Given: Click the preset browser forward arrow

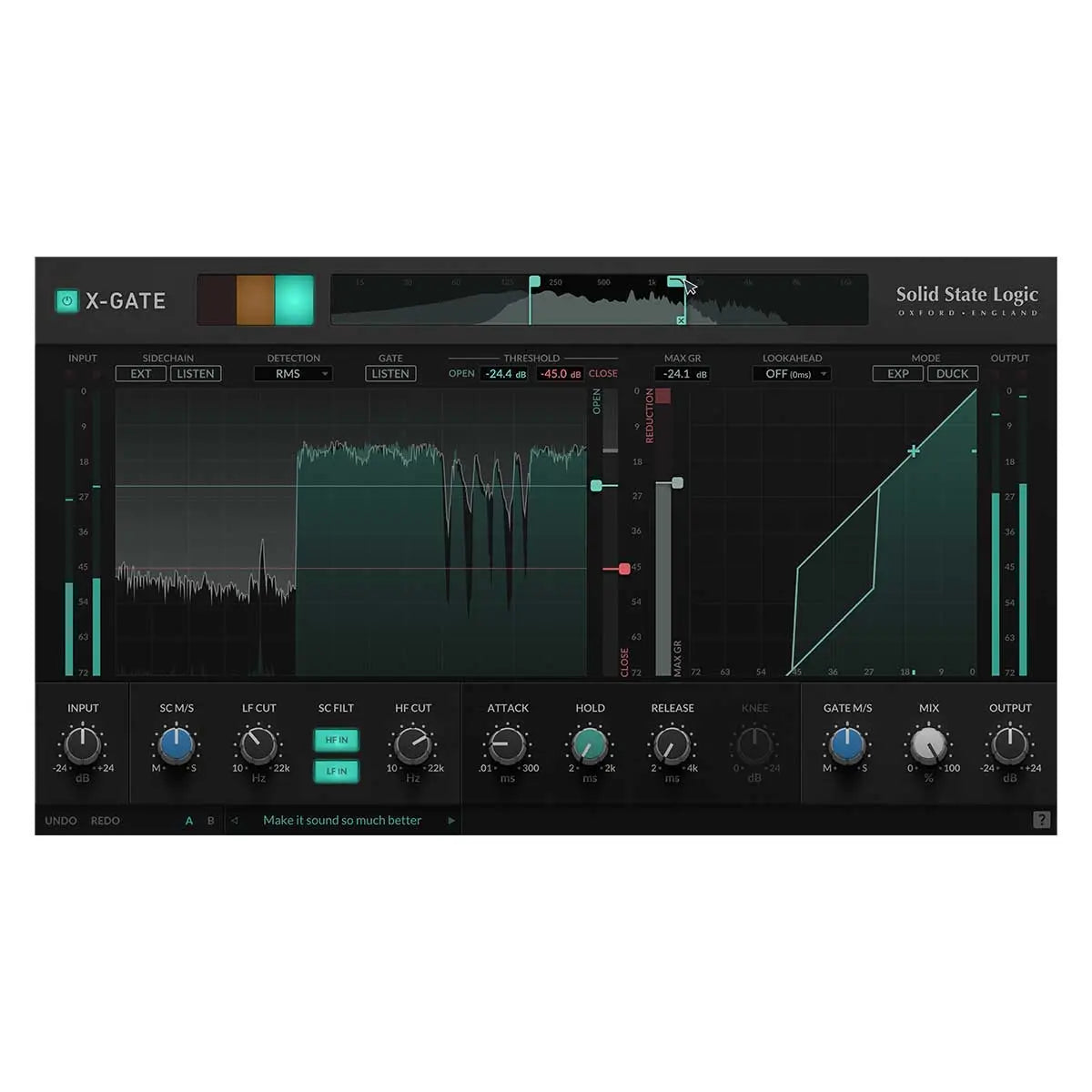Looking at the screenshot, I should 450,820.
